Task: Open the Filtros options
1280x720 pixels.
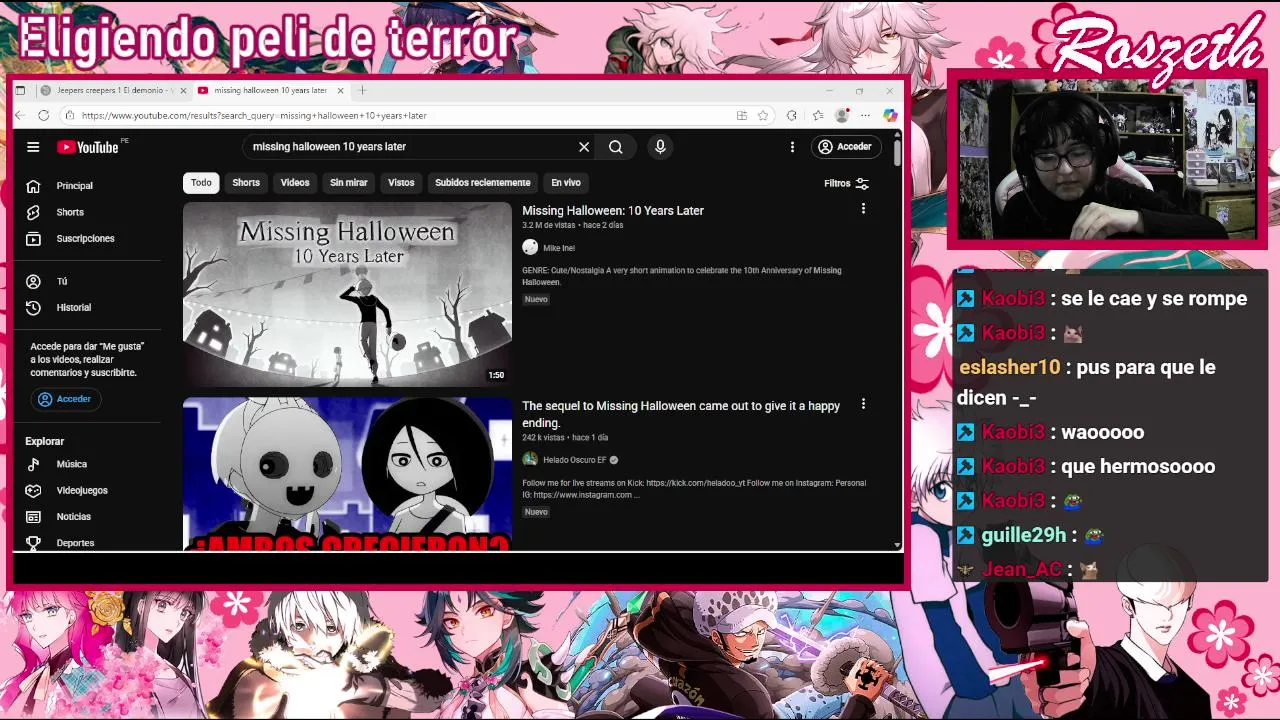Action: (846, 184)
